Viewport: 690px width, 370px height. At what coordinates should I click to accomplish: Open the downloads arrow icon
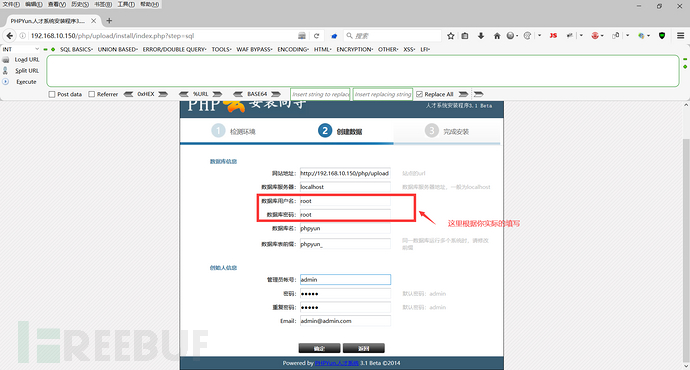click(x=481, y=36)
